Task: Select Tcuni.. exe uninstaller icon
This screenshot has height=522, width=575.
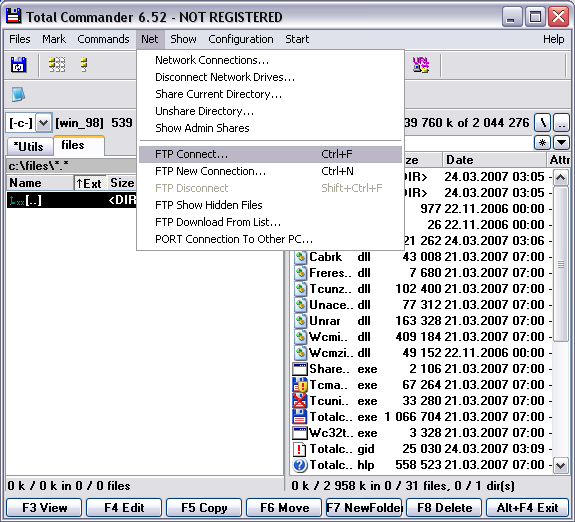Action: click(x=300, y=401)
